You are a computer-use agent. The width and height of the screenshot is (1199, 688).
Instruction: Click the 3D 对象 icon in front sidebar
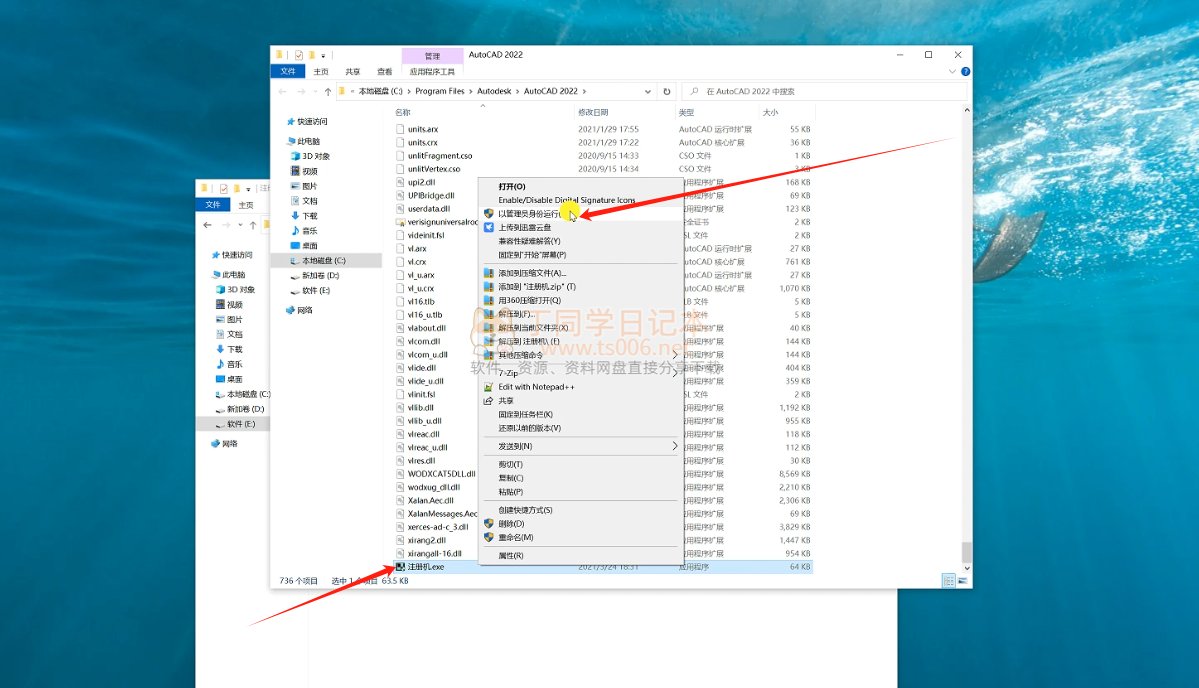(x=294, y=156)
